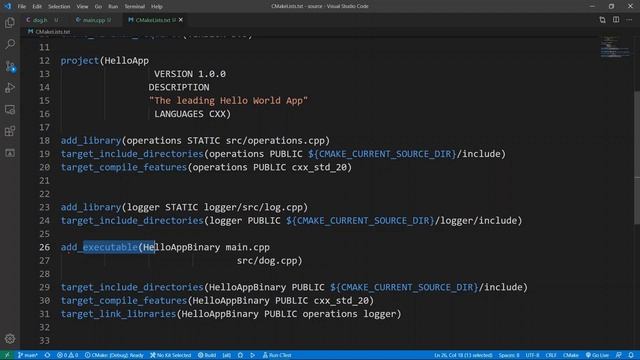Open the Run menu

coord(113,7)
